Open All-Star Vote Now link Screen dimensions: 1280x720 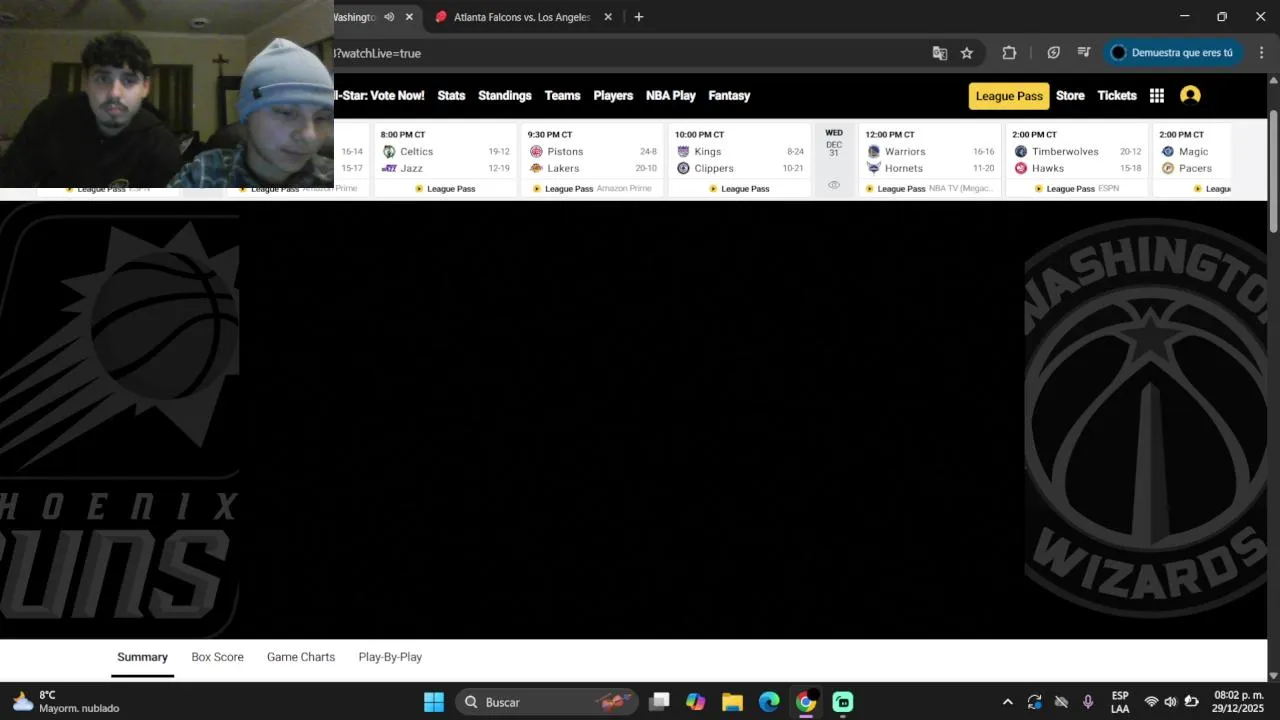[379, 96]
